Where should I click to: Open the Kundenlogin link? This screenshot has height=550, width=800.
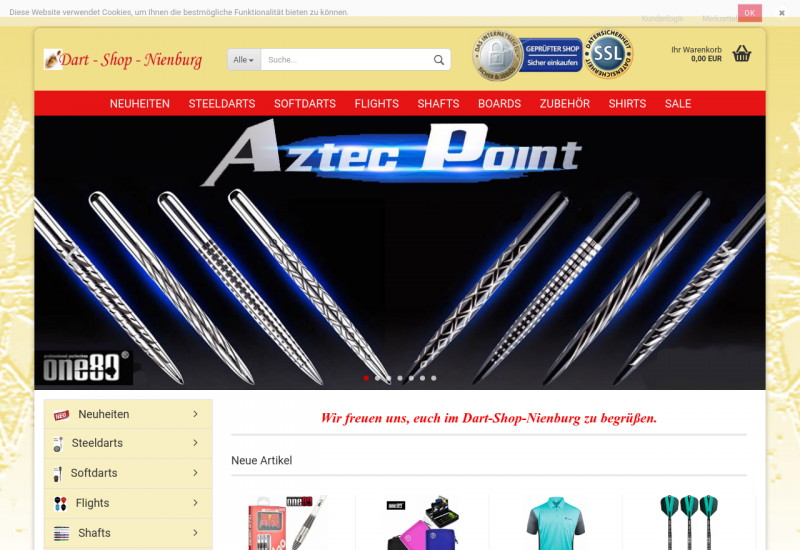662,19
